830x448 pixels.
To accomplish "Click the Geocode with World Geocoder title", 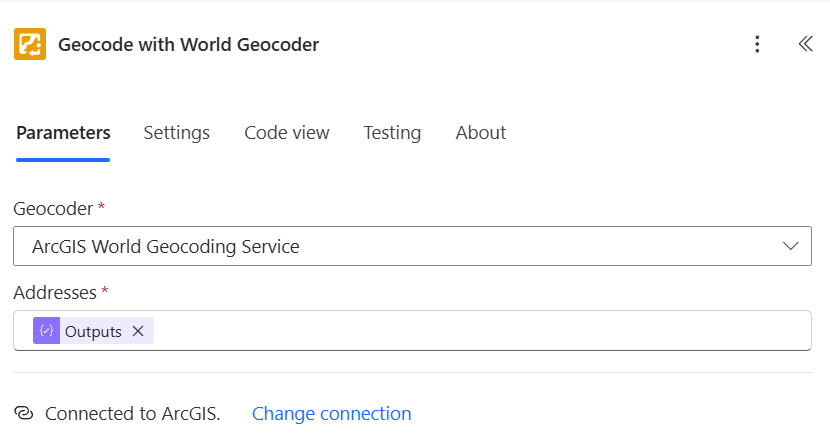I will coord(188,44).
